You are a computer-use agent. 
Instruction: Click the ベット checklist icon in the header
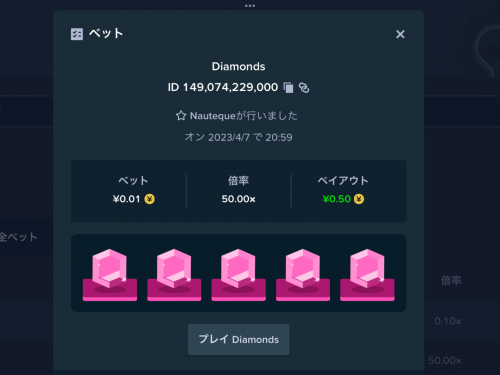click(77, 34)
